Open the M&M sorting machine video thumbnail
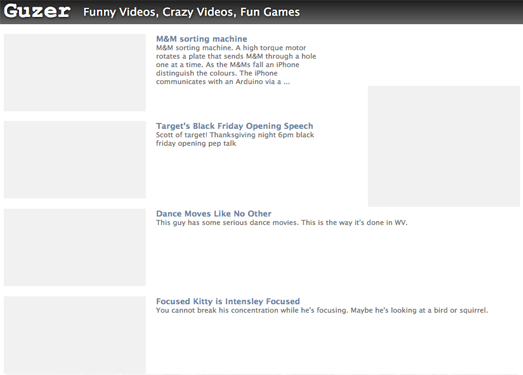 (75, 72)
